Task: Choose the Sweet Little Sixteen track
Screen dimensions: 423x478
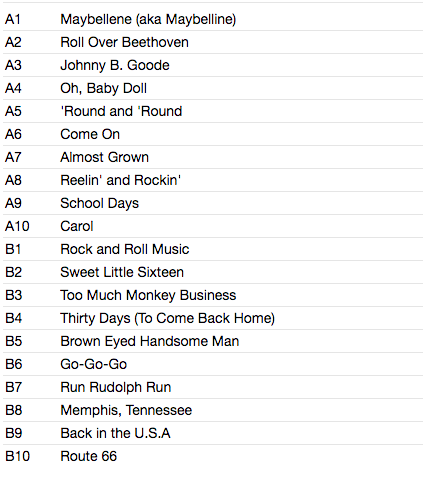Action: [122, 272]
